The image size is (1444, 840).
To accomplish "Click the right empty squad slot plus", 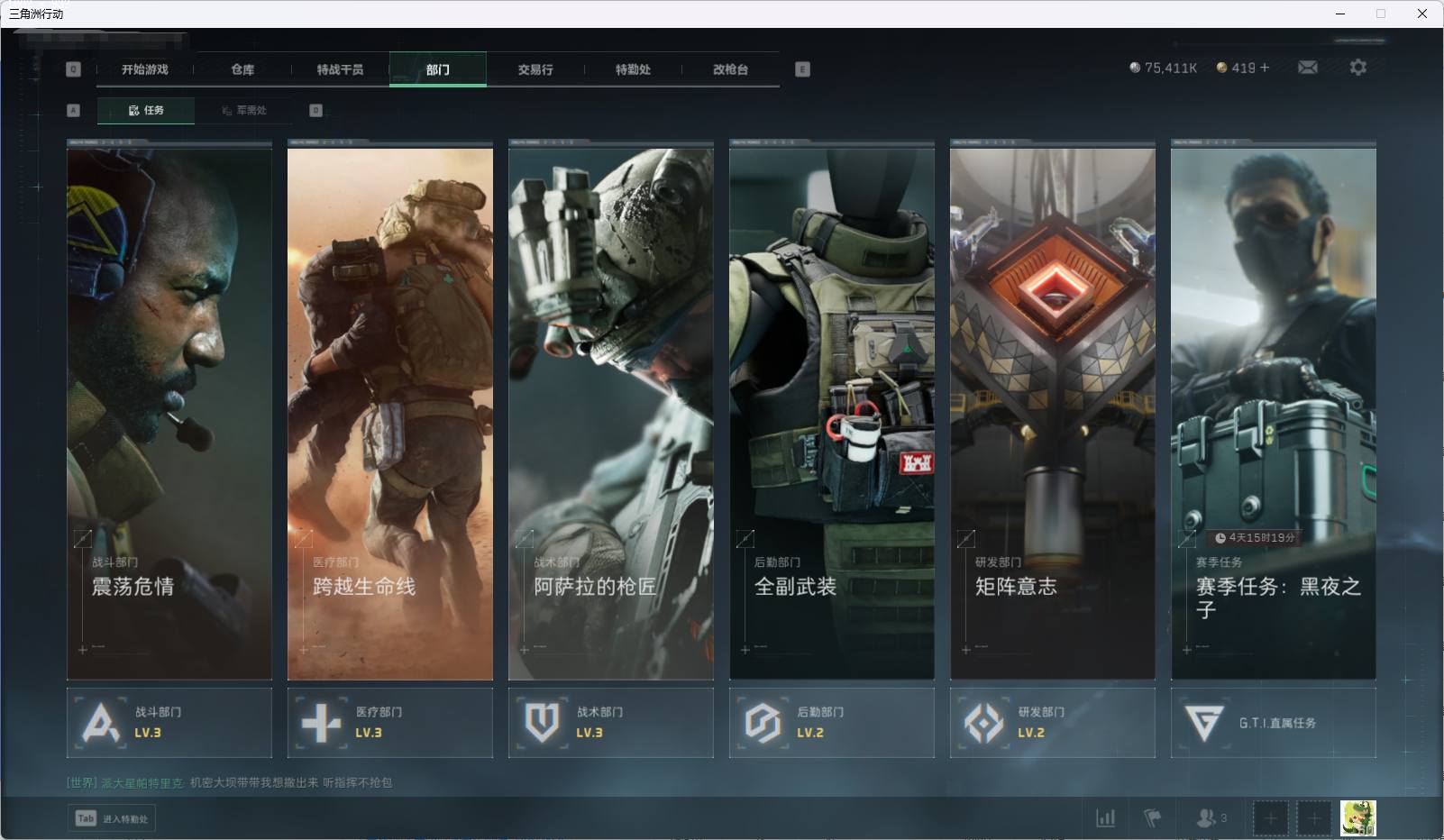I will click(1314, 818).
